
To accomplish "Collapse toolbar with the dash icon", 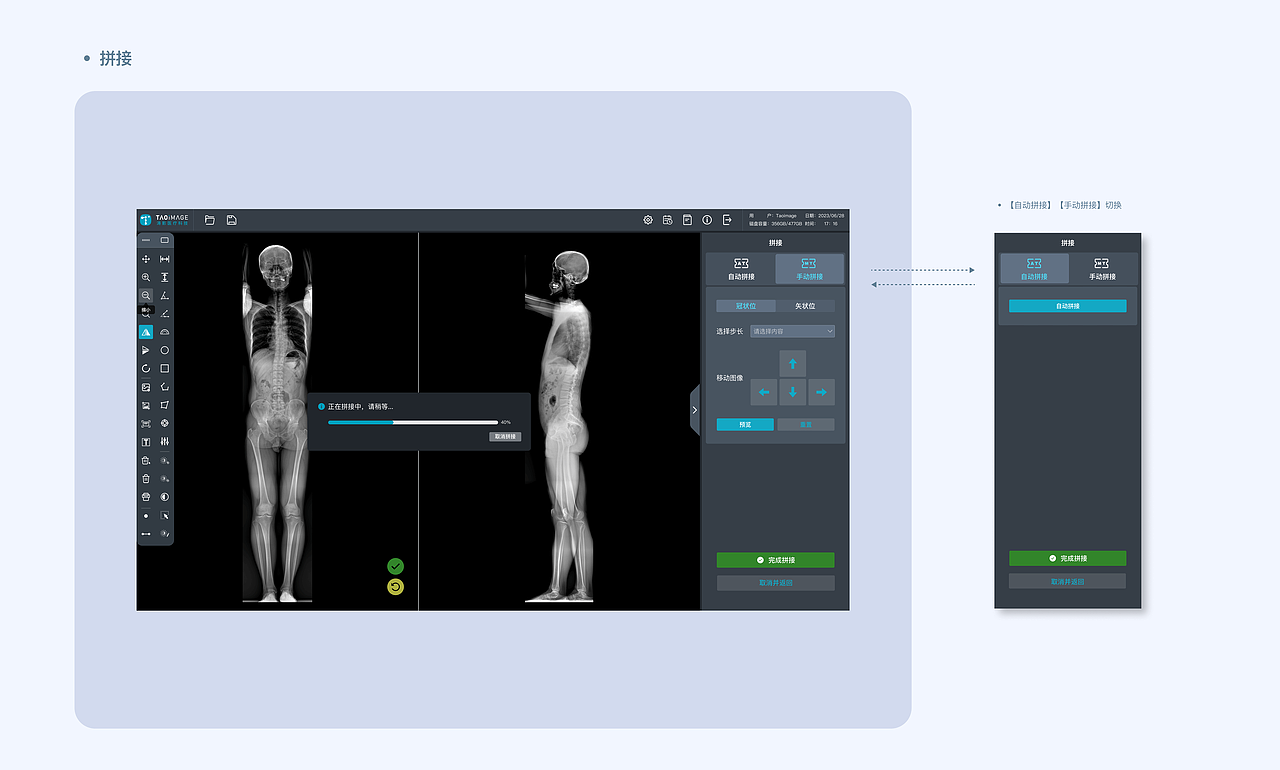I will tap(146, 240).
